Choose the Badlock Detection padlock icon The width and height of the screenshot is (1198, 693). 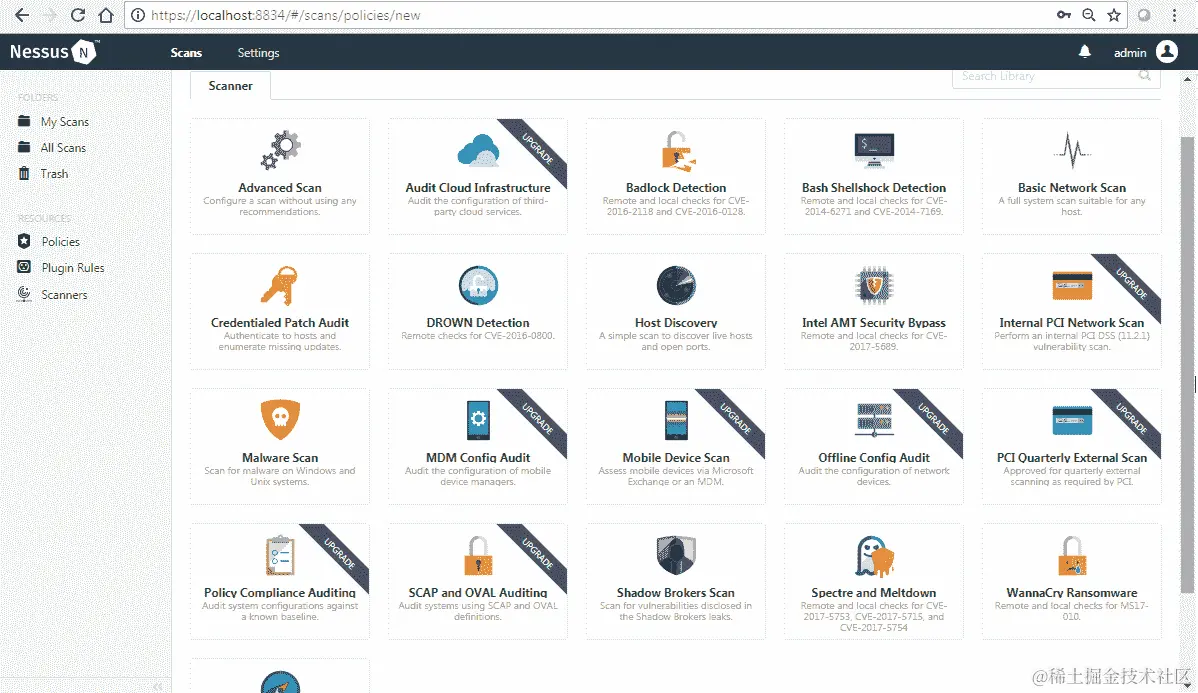click(678, 151)
